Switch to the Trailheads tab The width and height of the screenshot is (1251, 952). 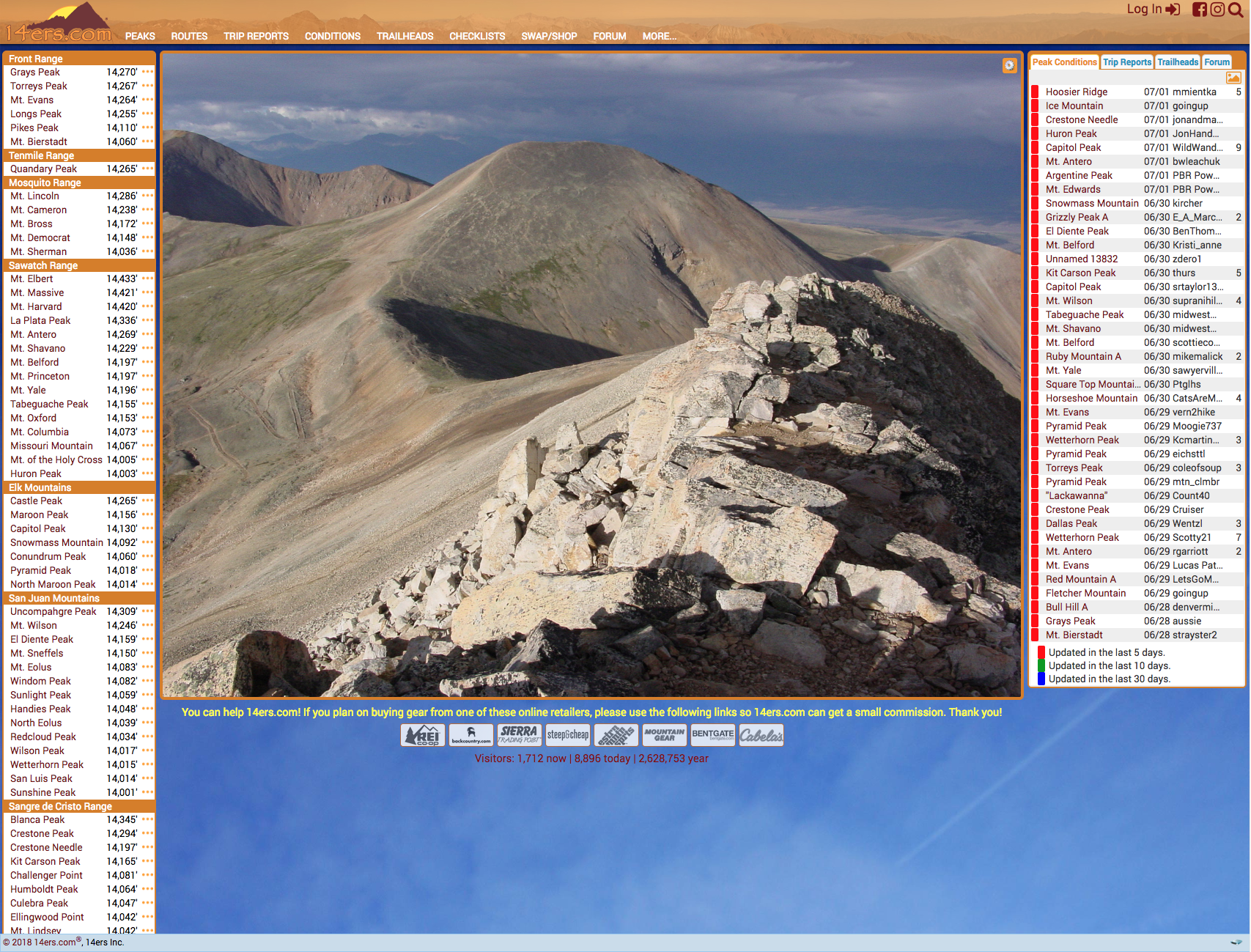click(1178, 62)
